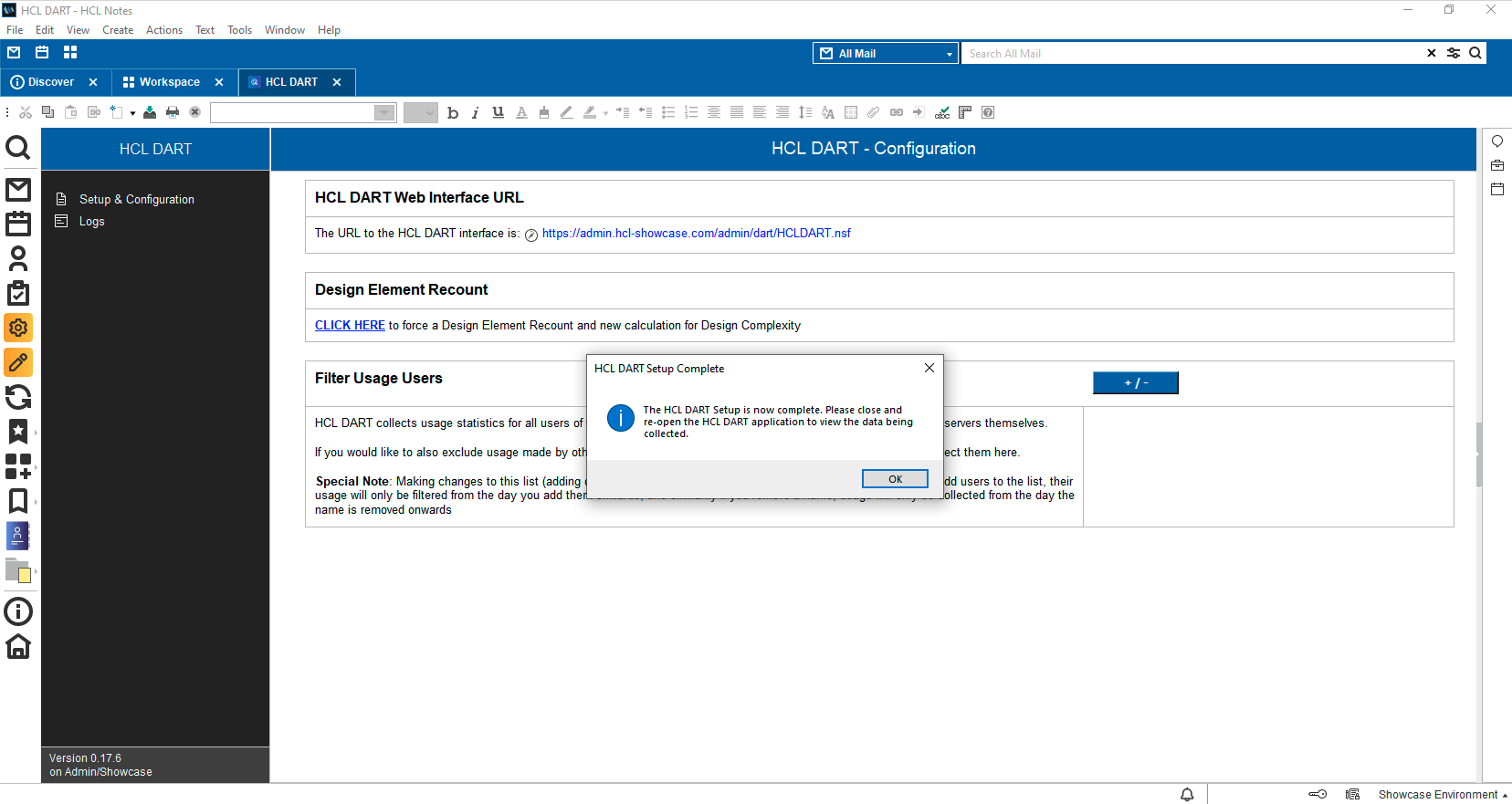The height and width of the screenshot is (804, 1512).
Task: Open the Window menu
Action: 285,30
